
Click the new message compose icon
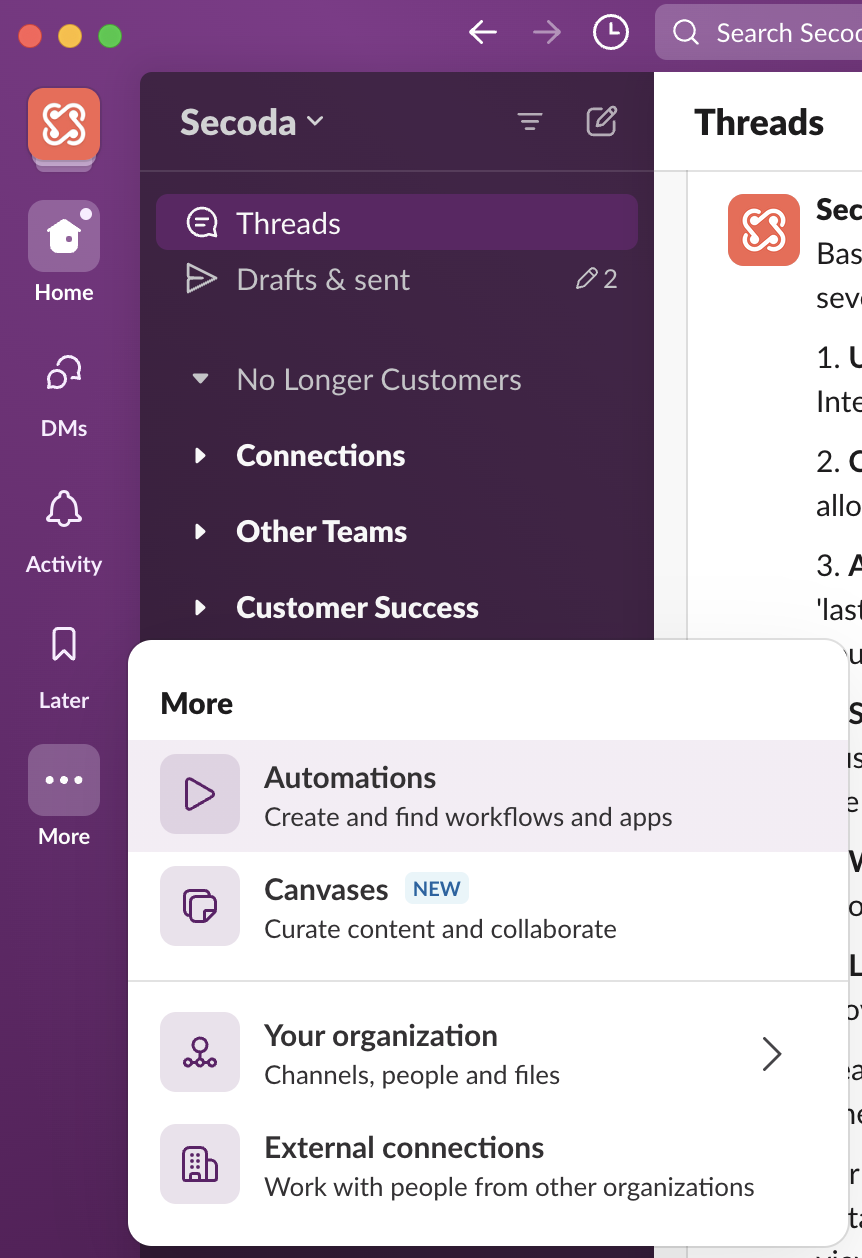click(x=601, y=122)
